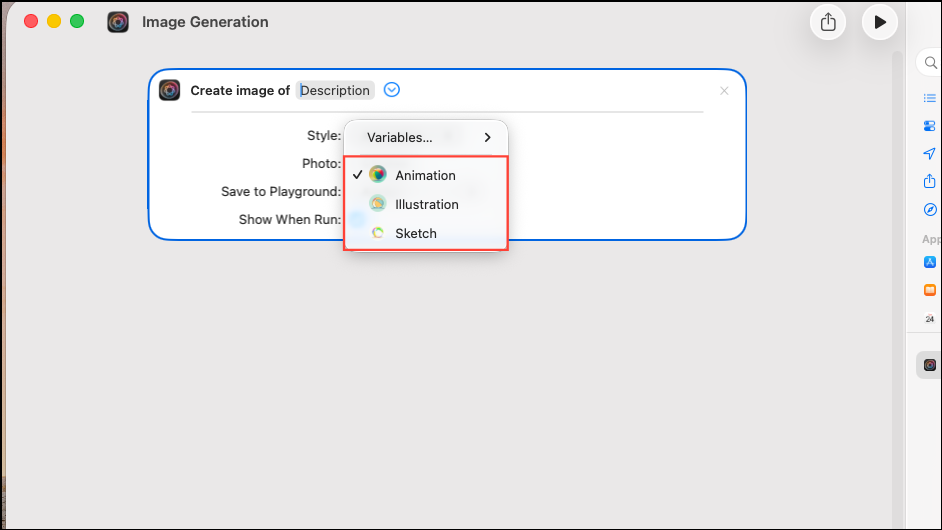Open the Safari compass web category icon
The image size is (942, 530).
(929, 209)
